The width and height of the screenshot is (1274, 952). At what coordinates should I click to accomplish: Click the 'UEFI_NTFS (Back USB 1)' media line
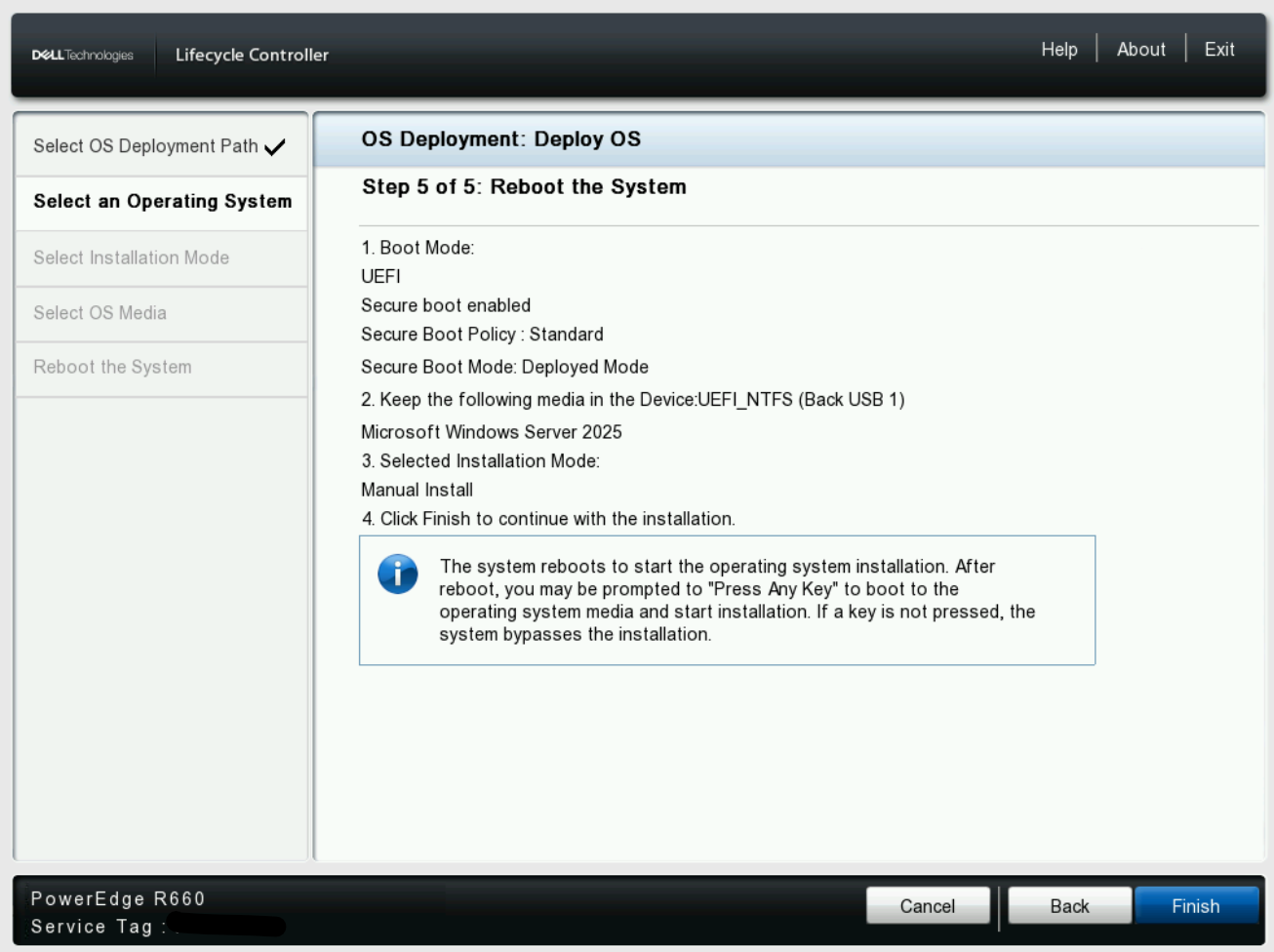[x=633, y=400]
